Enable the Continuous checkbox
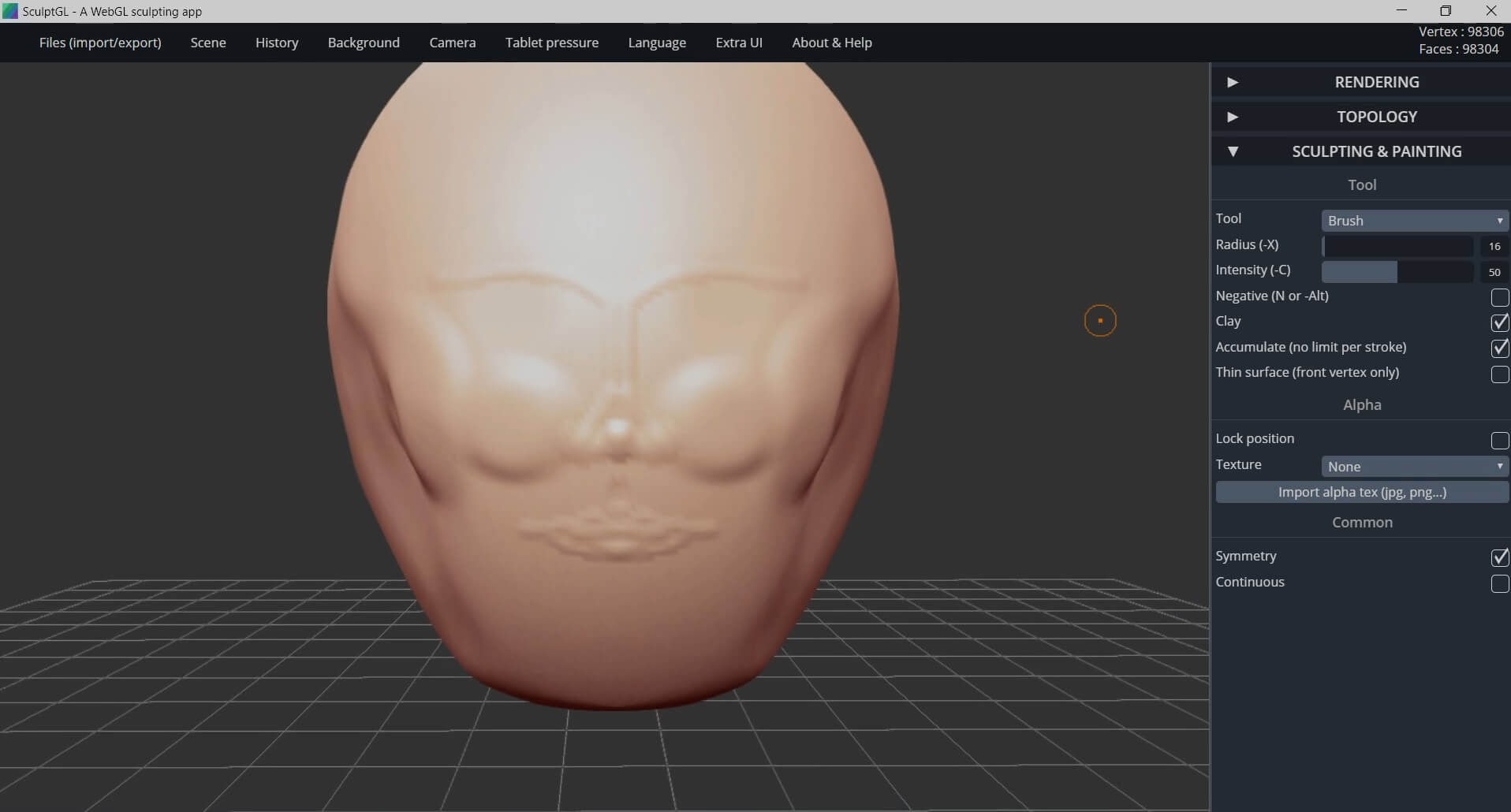 pos(1499,583)
